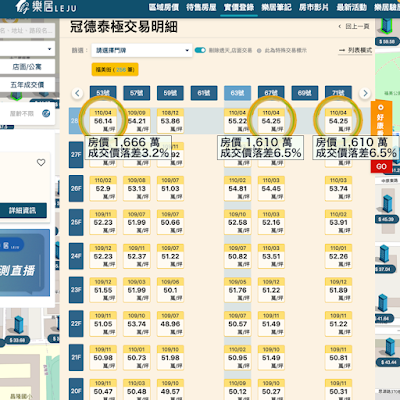
Task: Open 待售房屋 in the top navigation
Action: coord(201,7)
